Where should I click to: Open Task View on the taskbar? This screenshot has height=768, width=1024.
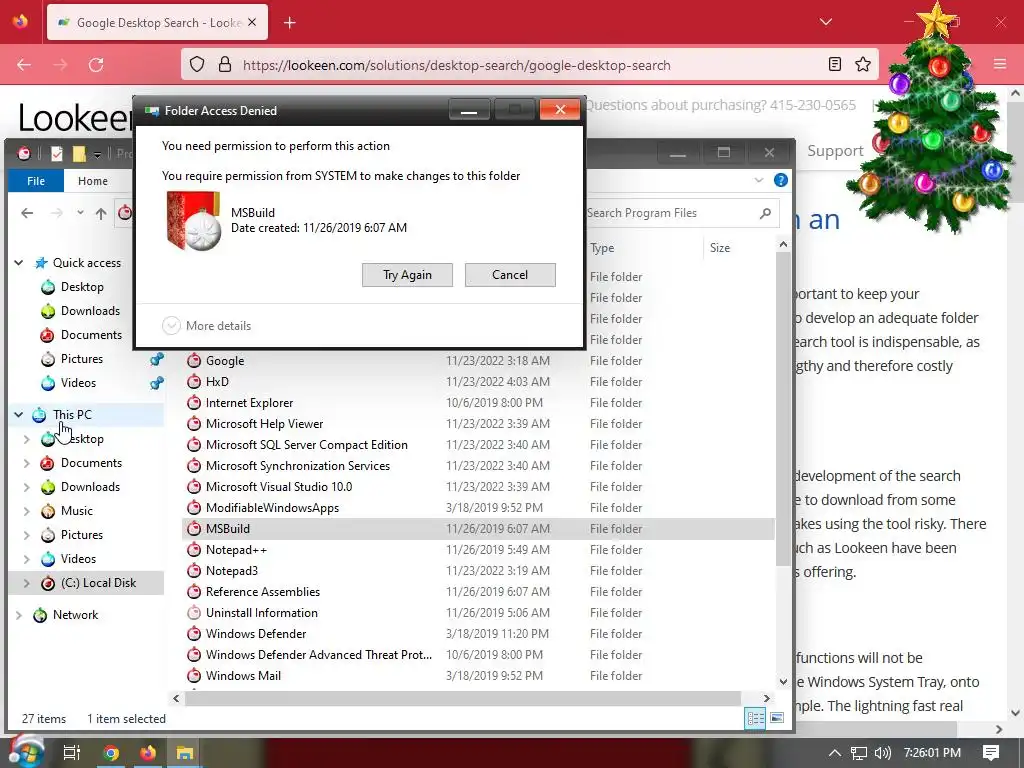coord(71,753)
